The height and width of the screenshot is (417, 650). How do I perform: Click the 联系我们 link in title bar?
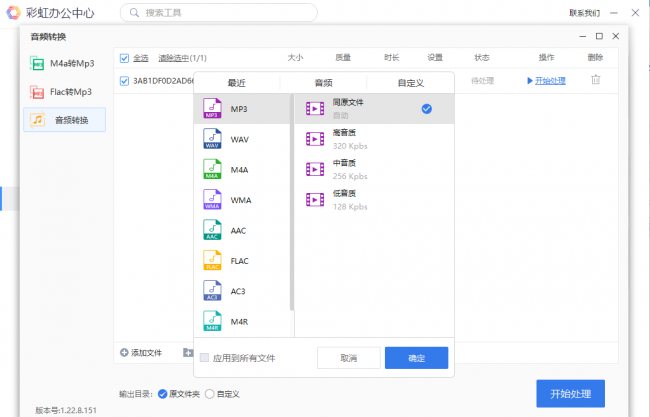(585, 13)
